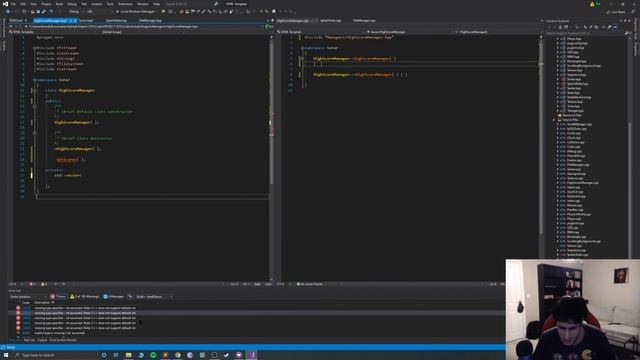Open the Build menu

tap(59, 4)
